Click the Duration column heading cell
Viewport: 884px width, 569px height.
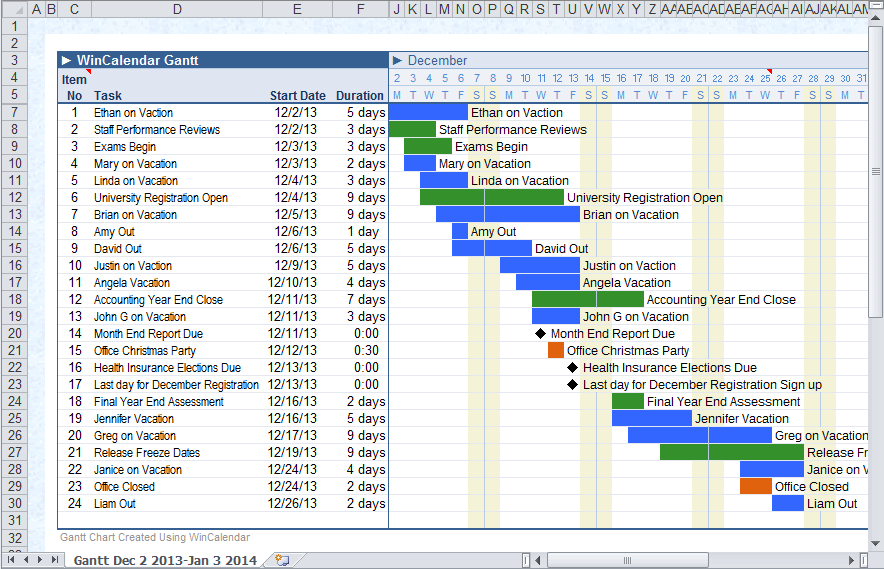pyautogui.click(x=360, y=96)
